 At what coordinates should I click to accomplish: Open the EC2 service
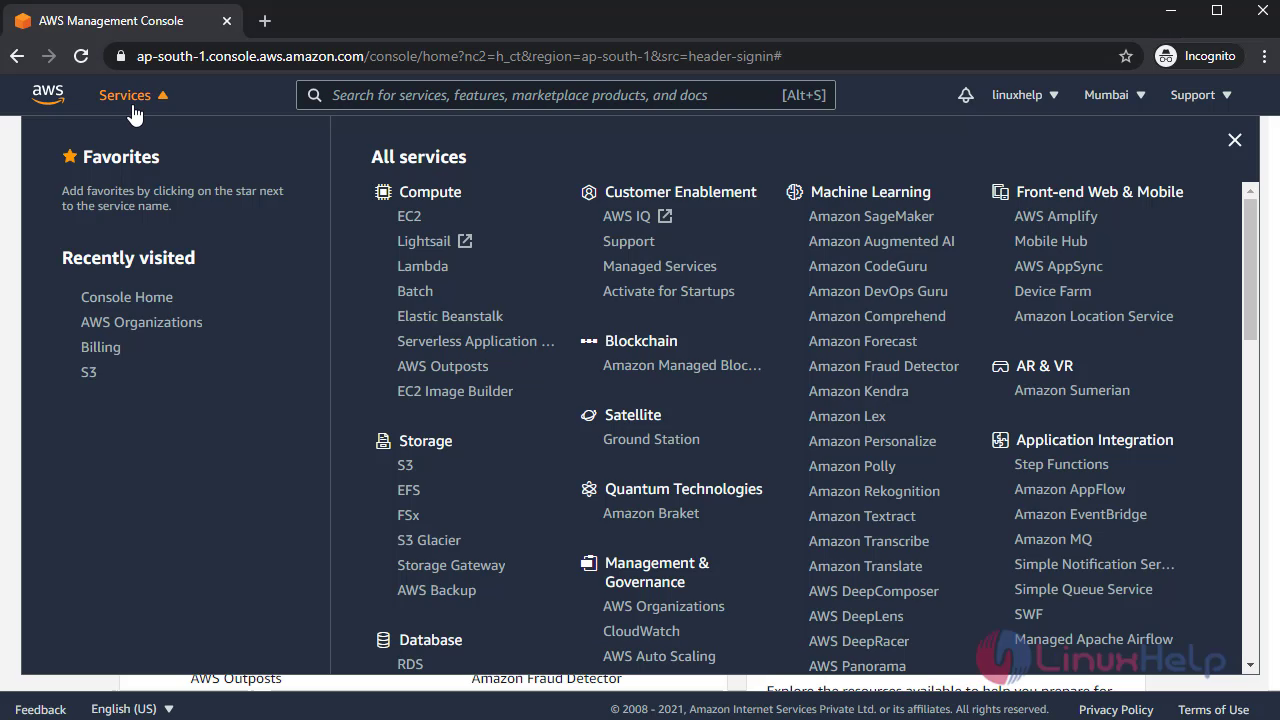(x=409, y=216)
